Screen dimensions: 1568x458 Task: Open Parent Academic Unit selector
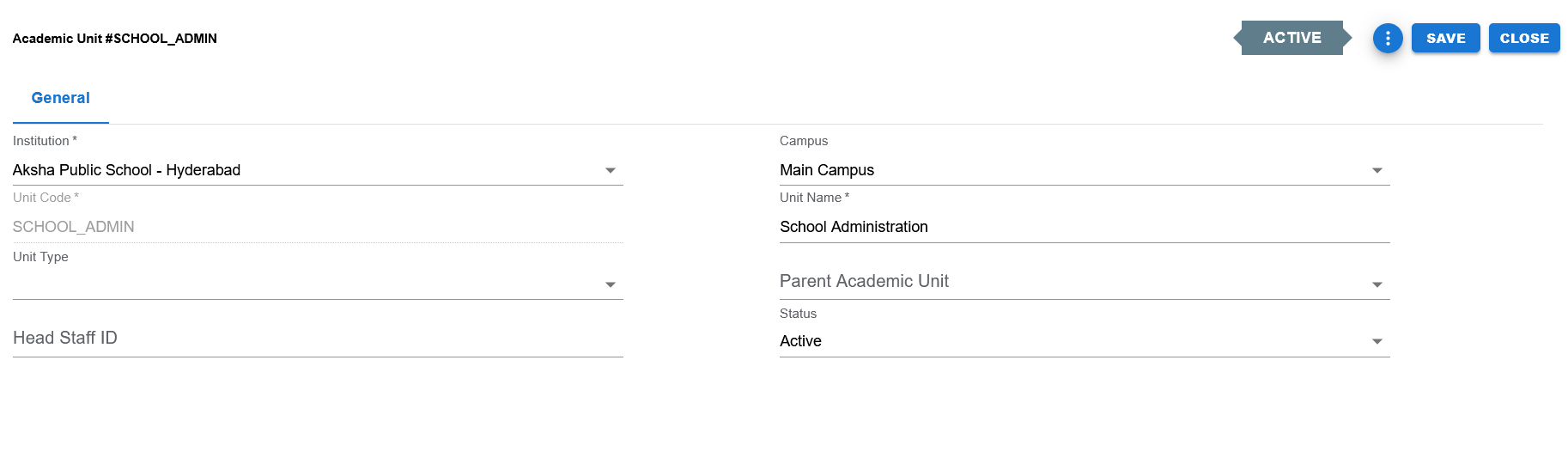(1085, 282)
